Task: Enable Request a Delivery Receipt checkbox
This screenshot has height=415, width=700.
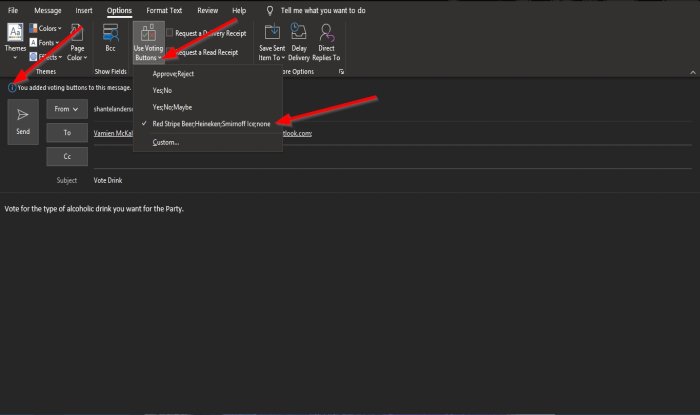Action: (x=170, y=33)
